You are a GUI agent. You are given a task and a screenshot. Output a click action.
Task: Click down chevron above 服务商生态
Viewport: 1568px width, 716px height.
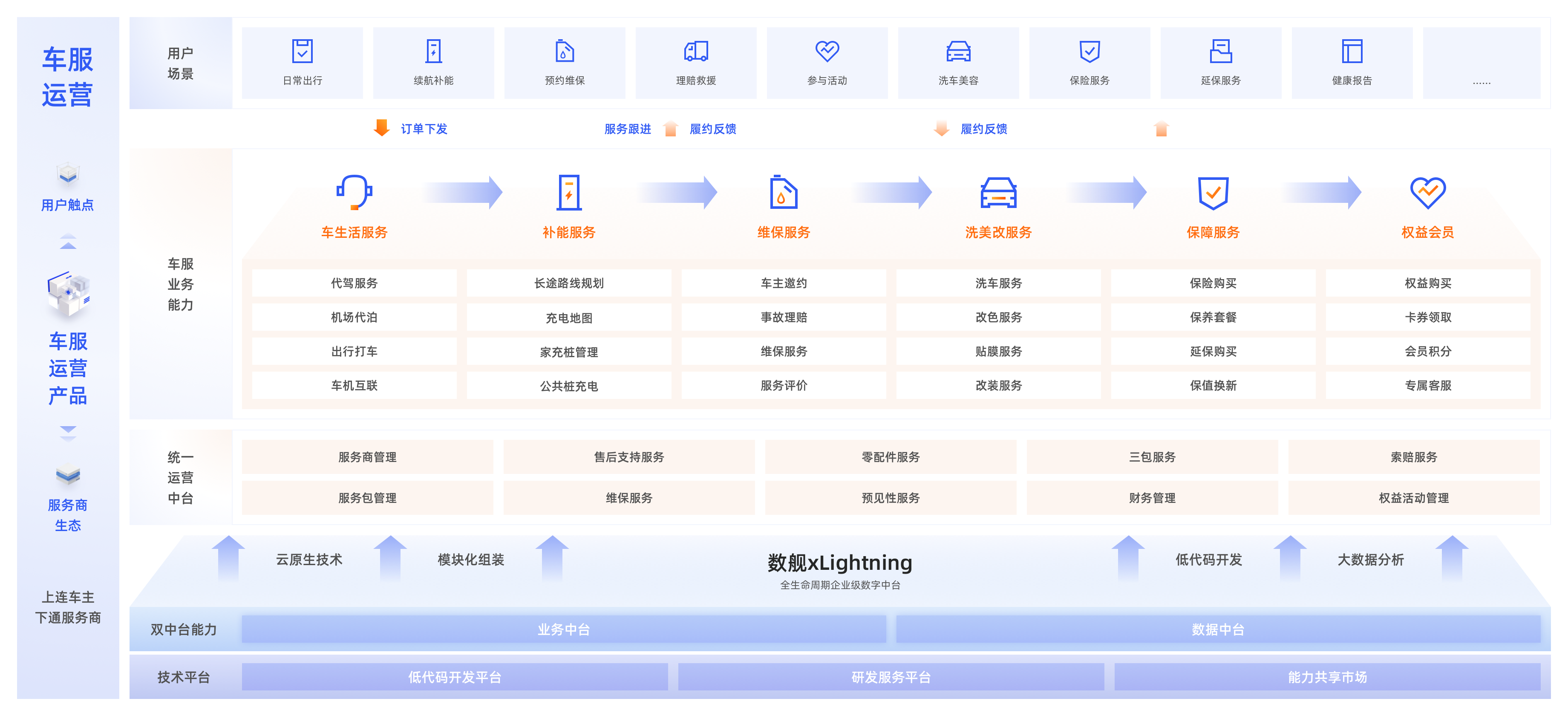(x=68, y=433)
